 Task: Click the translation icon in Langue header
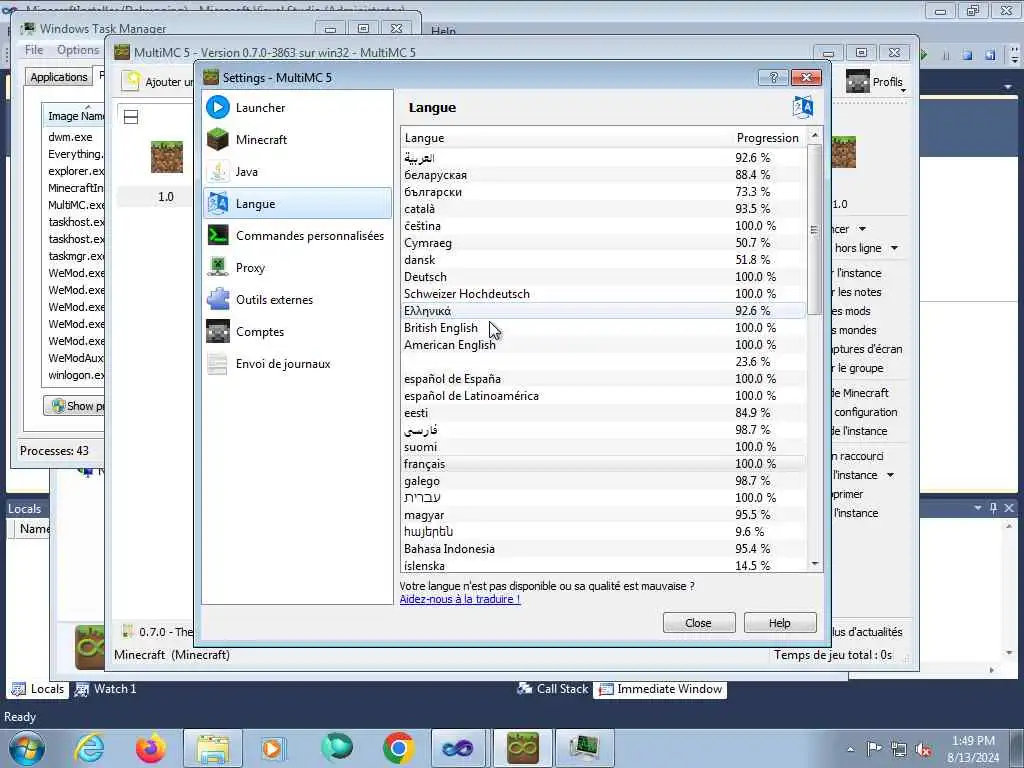[803, 107]
